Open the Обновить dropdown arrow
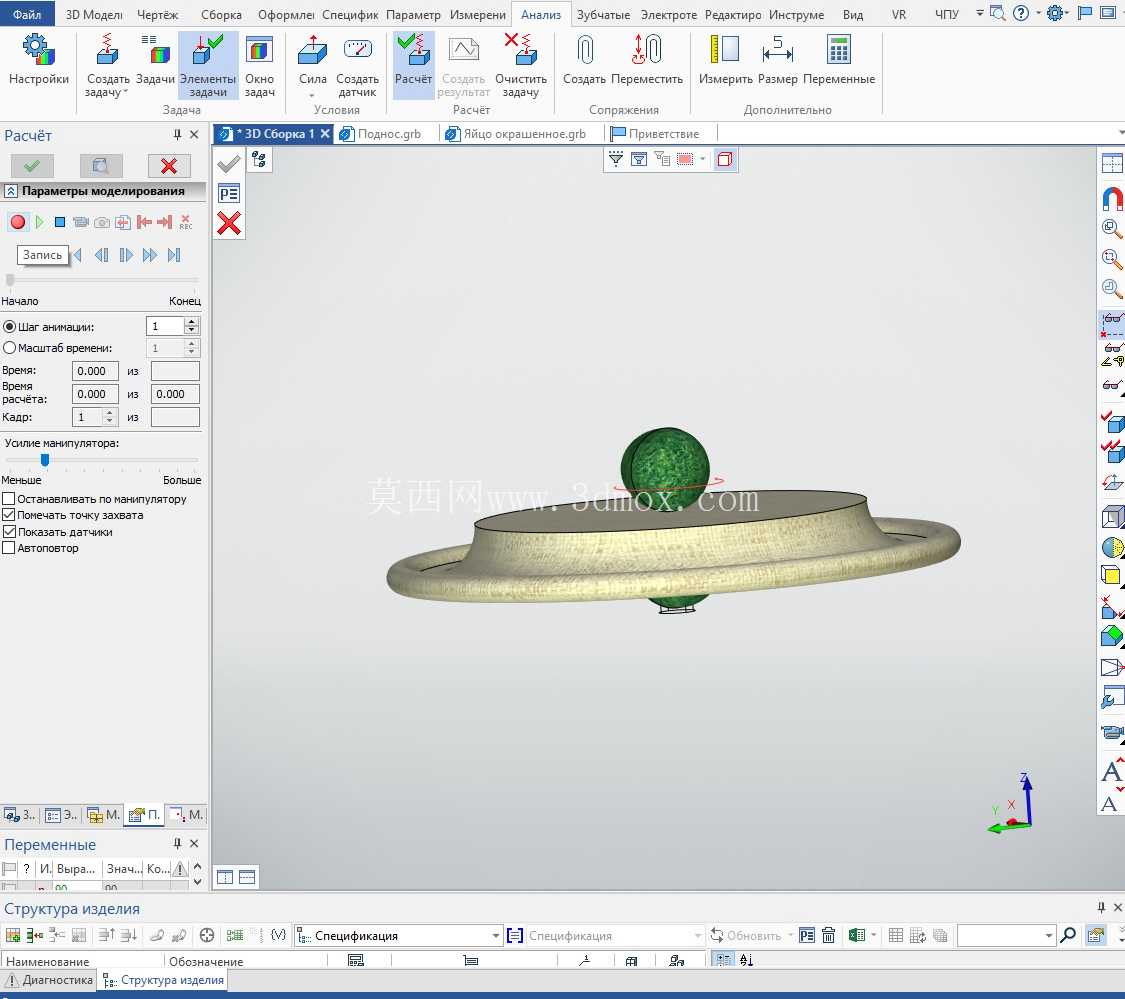The image size is (1125, 999). pyautogui.click(x=790, y=935)
